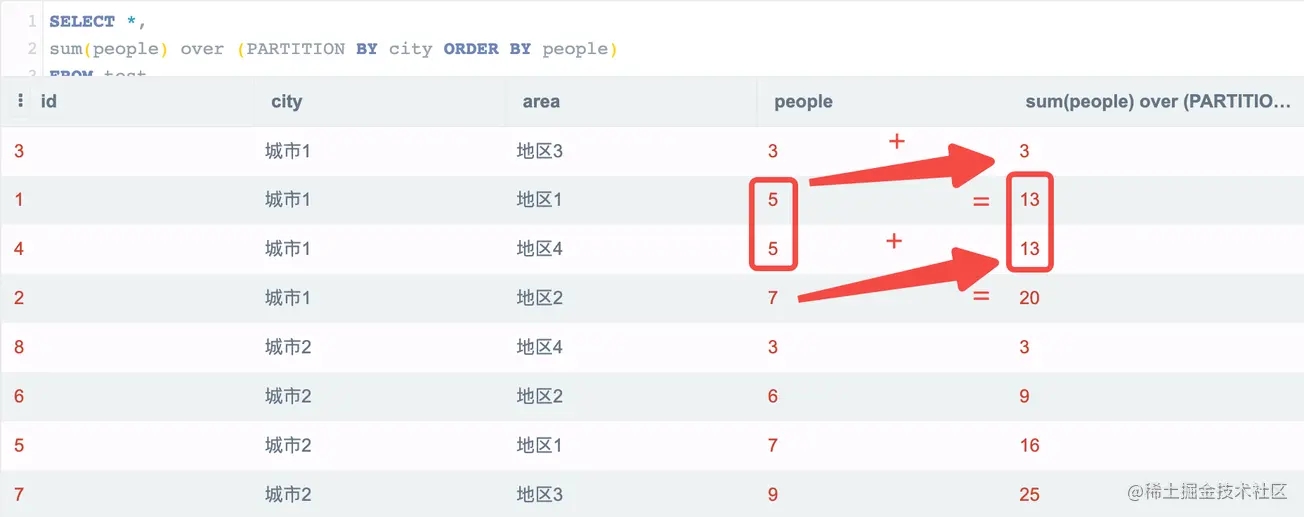Click the people cell in row id 7
The height and width of the screenshot is (517, 1304).
coord(773,494)
